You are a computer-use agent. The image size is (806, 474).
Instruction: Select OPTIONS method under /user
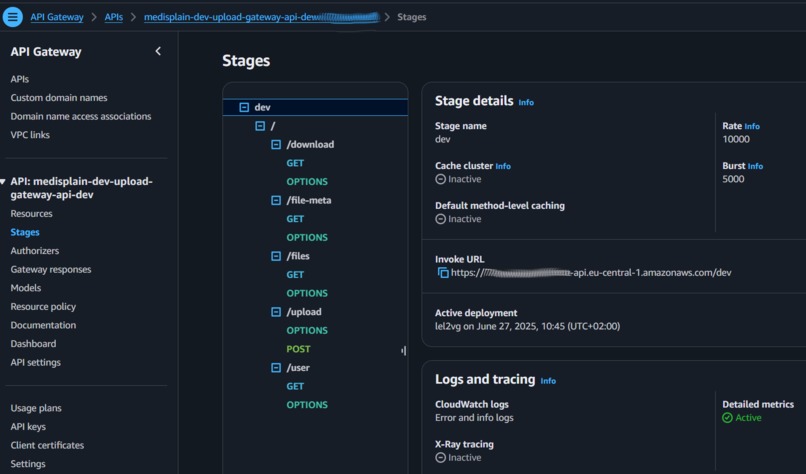(x=307, y=405)
